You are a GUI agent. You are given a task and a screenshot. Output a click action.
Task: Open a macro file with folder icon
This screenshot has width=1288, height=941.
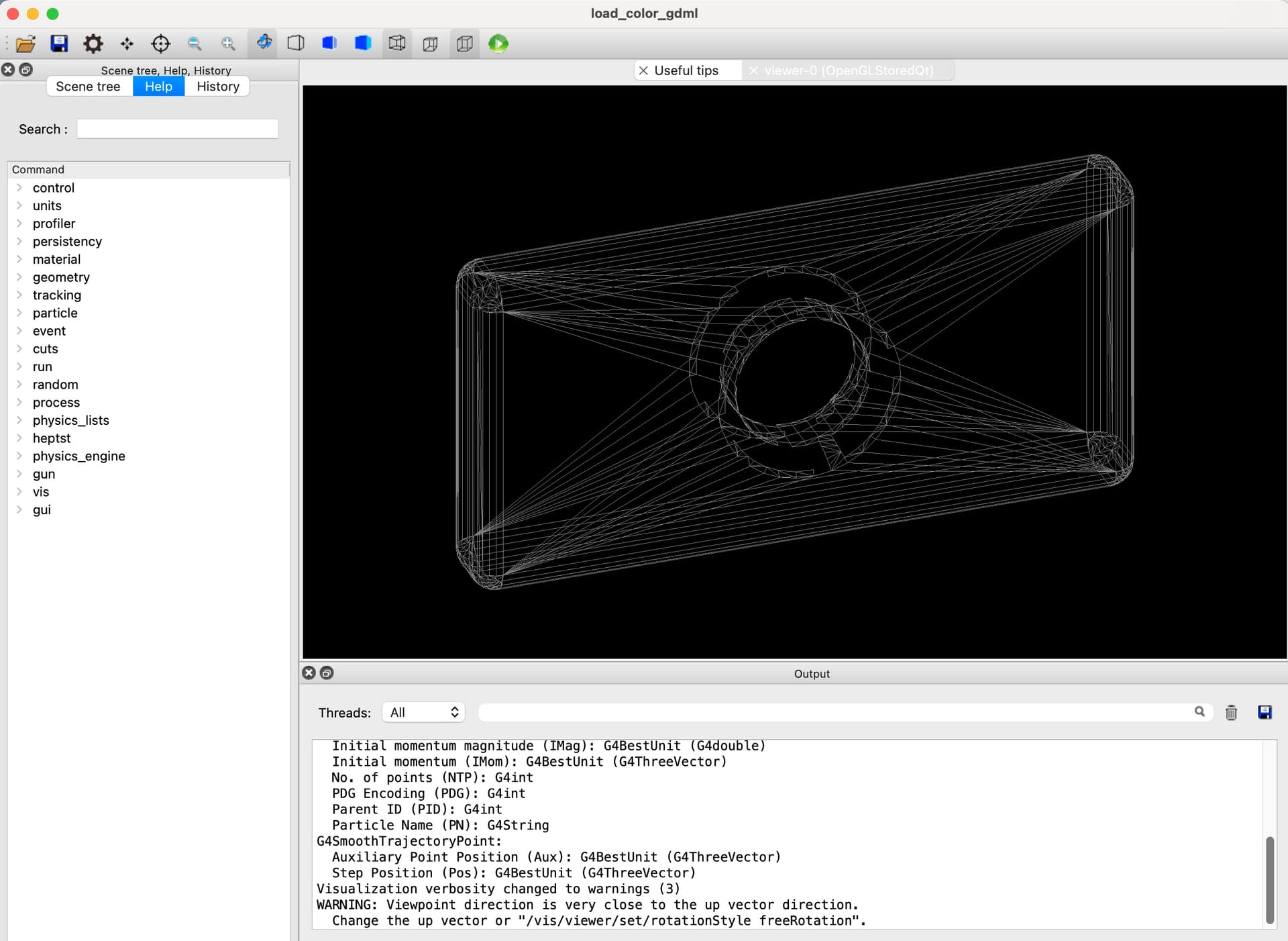tap(25, 44)
